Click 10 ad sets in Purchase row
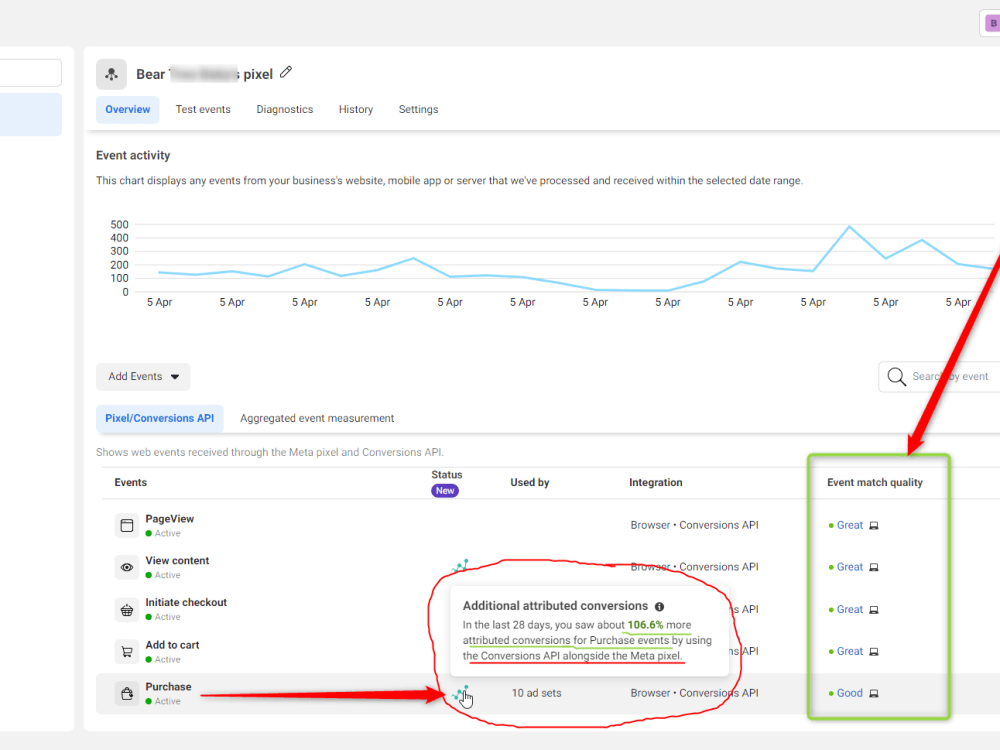 tap(536, 693)
